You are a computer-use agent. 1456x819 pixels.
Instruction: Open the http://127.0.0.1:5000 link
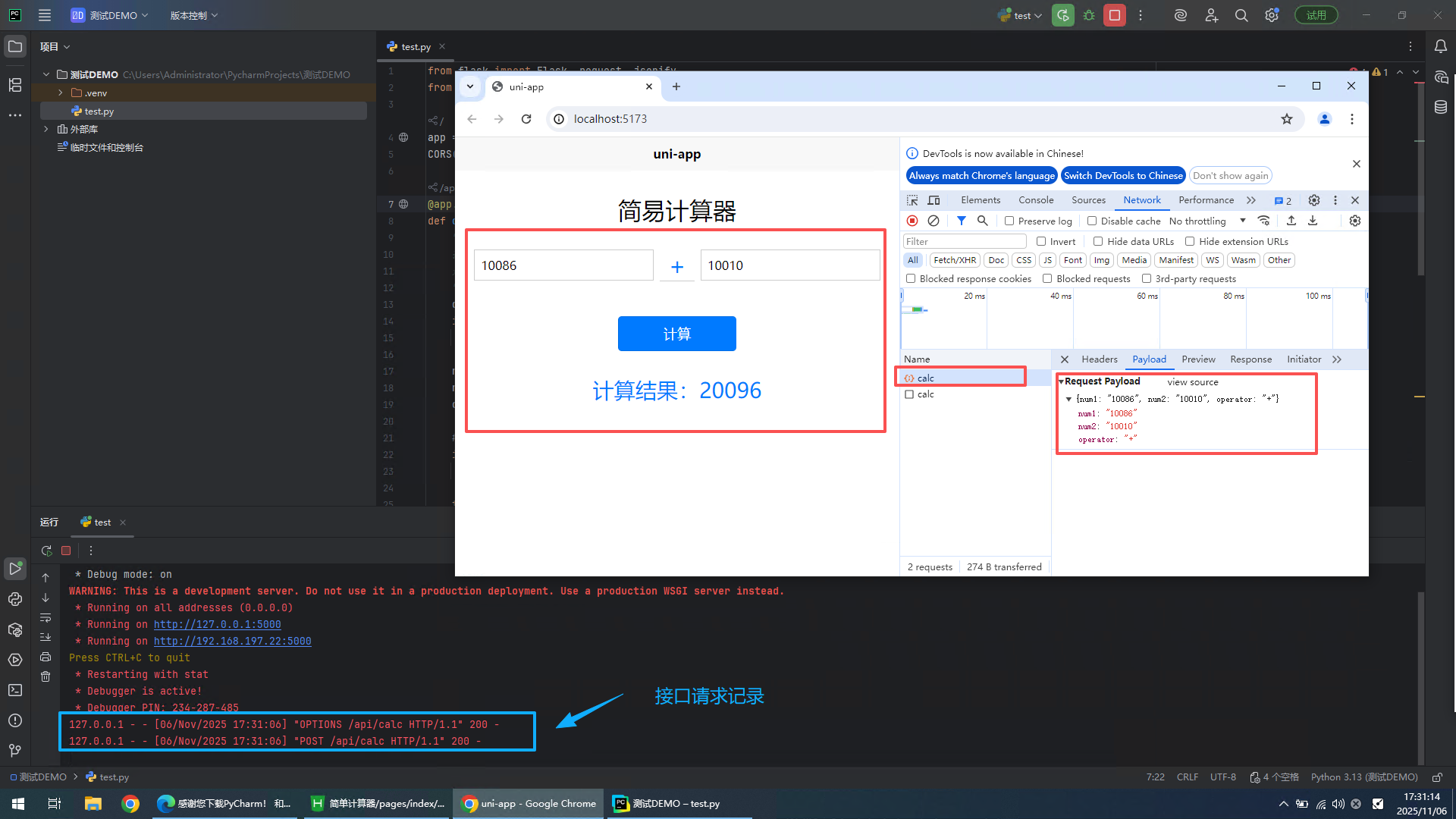click(x=217, y=624)
